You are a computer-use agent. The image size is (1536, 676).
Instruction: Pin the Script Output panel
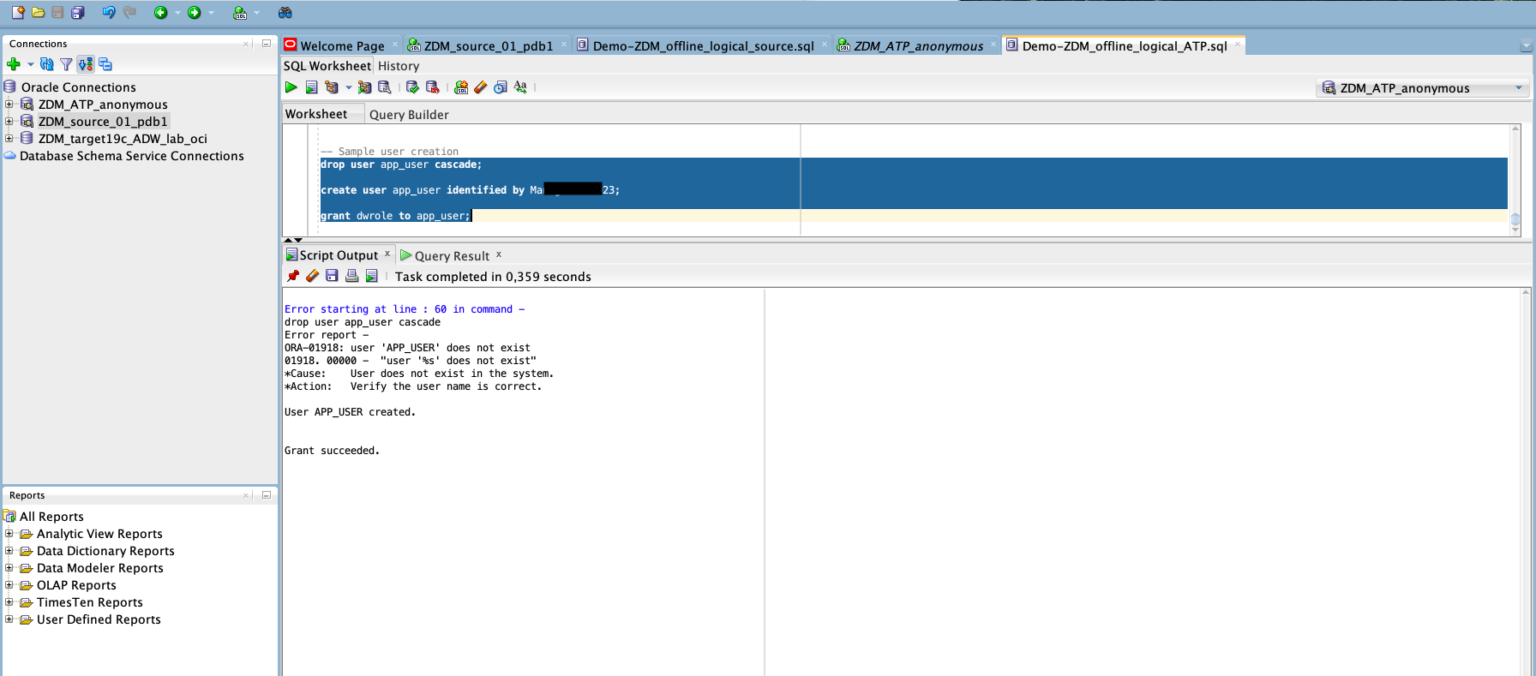293,276
